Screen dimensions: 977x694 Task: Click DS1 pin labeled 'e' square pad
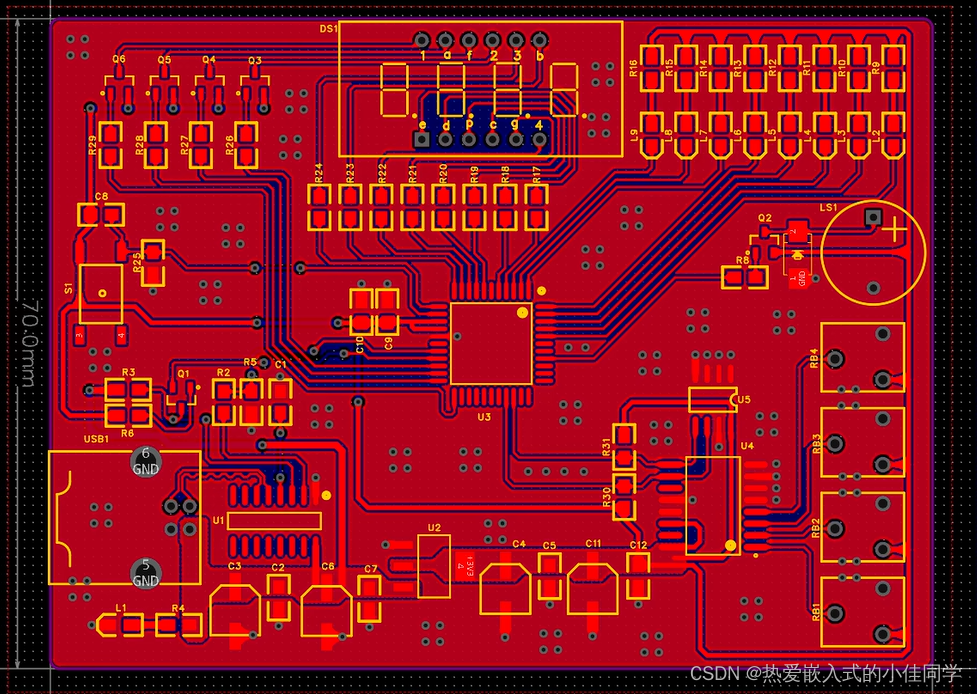422,140
